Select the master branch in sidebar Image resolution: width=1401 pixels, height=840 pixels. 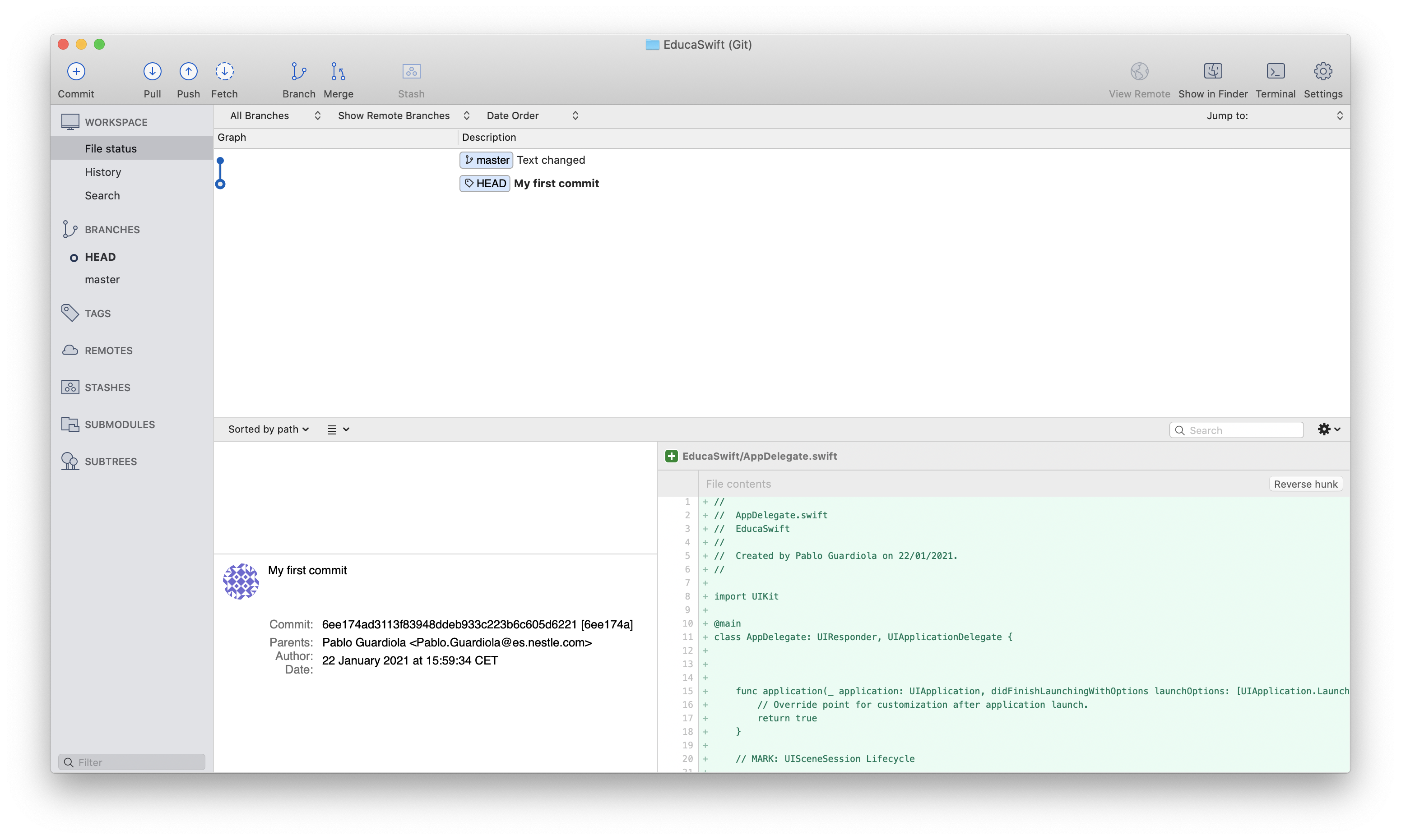click(131, 280)
